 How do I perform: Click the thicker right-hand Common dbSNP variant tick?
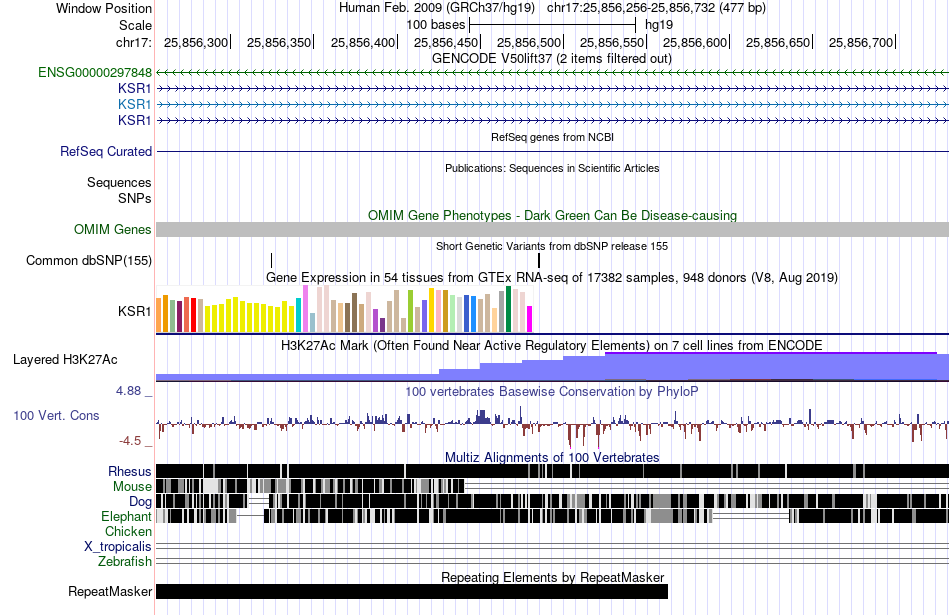[539, 261]
